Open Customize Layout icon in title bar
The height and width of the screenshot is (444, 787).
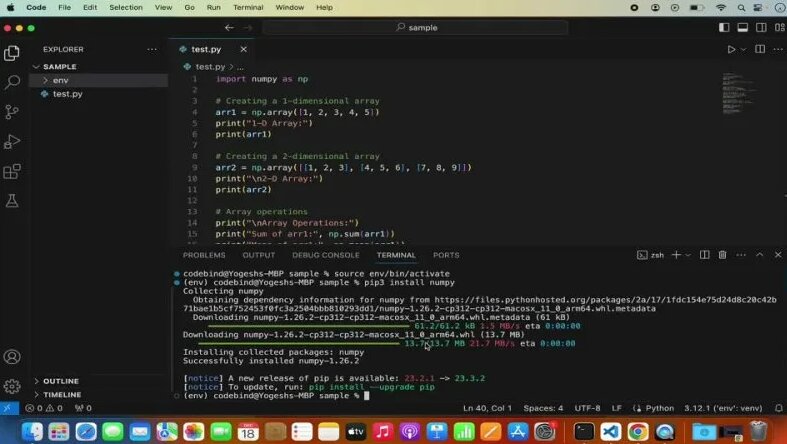pos(779,28)
